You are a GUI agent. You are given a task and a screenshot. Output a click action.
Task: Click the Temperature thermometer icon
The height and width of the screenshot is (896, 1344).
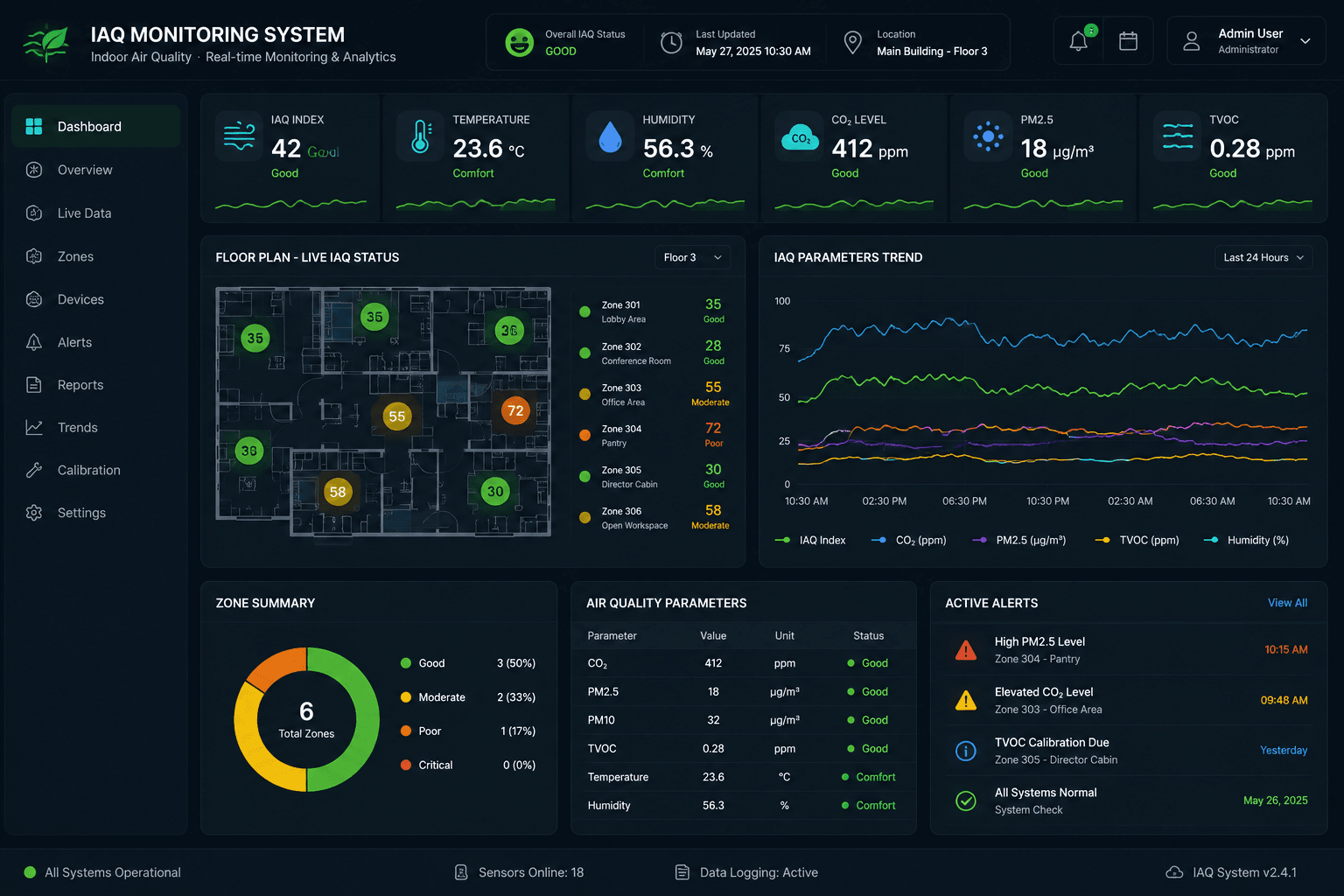pyautogui.click(x=421, y=137)
